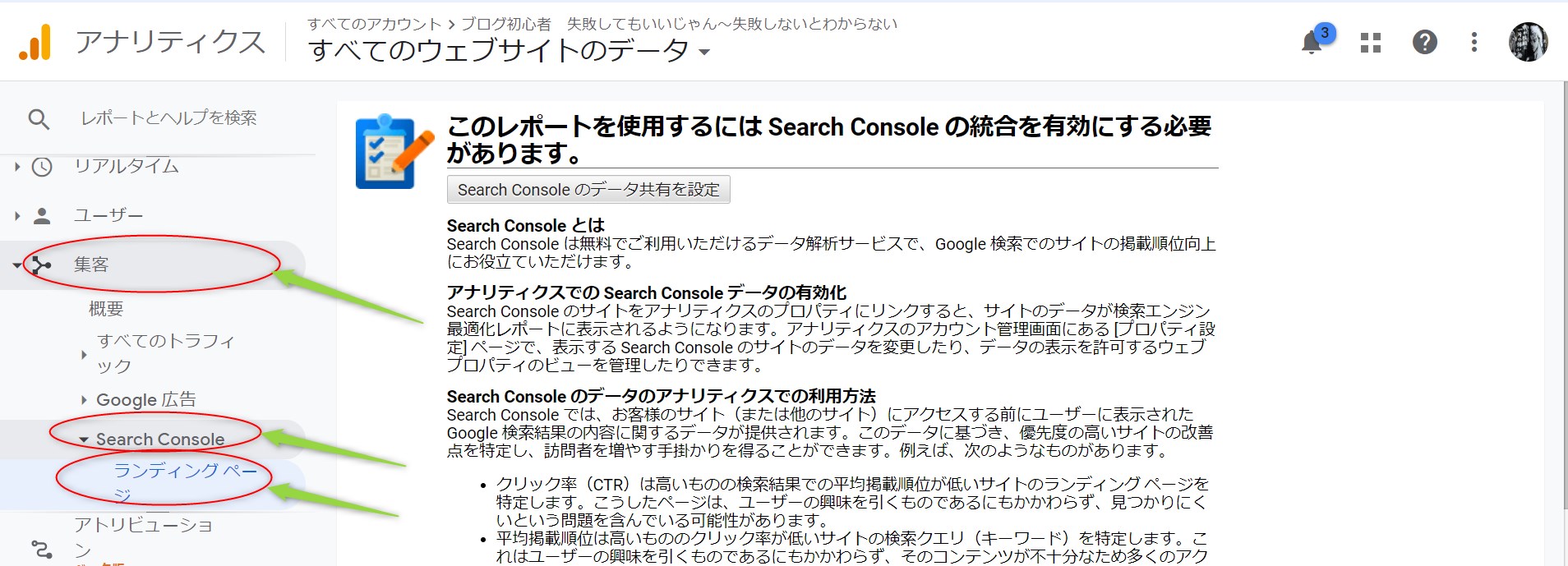
Task: Open the three-dot more options menu
Action: (1474, 42)
